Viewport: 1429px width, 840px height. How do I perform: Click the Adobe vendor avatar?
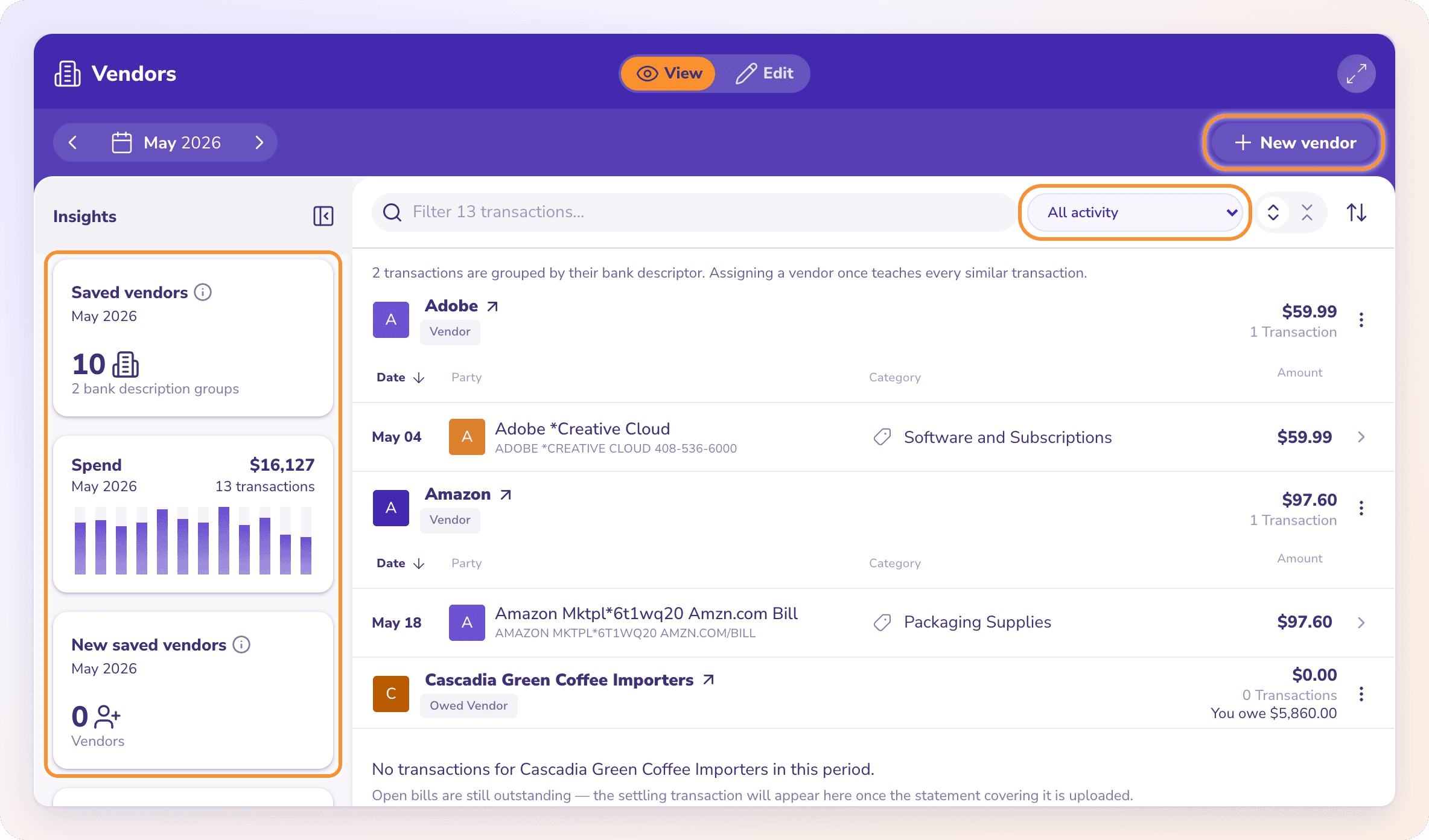391,320
